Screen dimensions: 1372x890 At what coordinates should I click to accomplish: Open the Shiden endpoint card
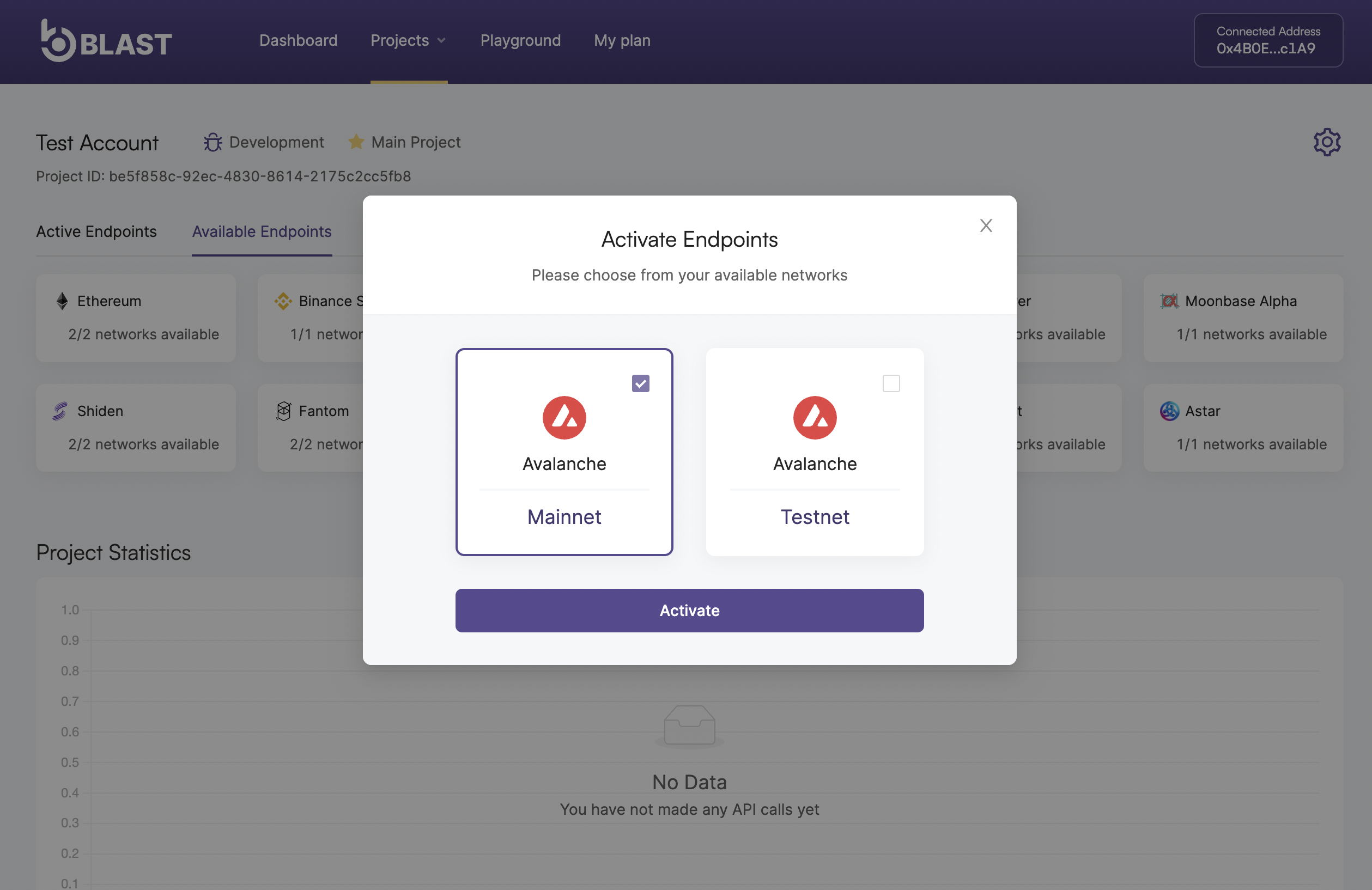point(136,428)
